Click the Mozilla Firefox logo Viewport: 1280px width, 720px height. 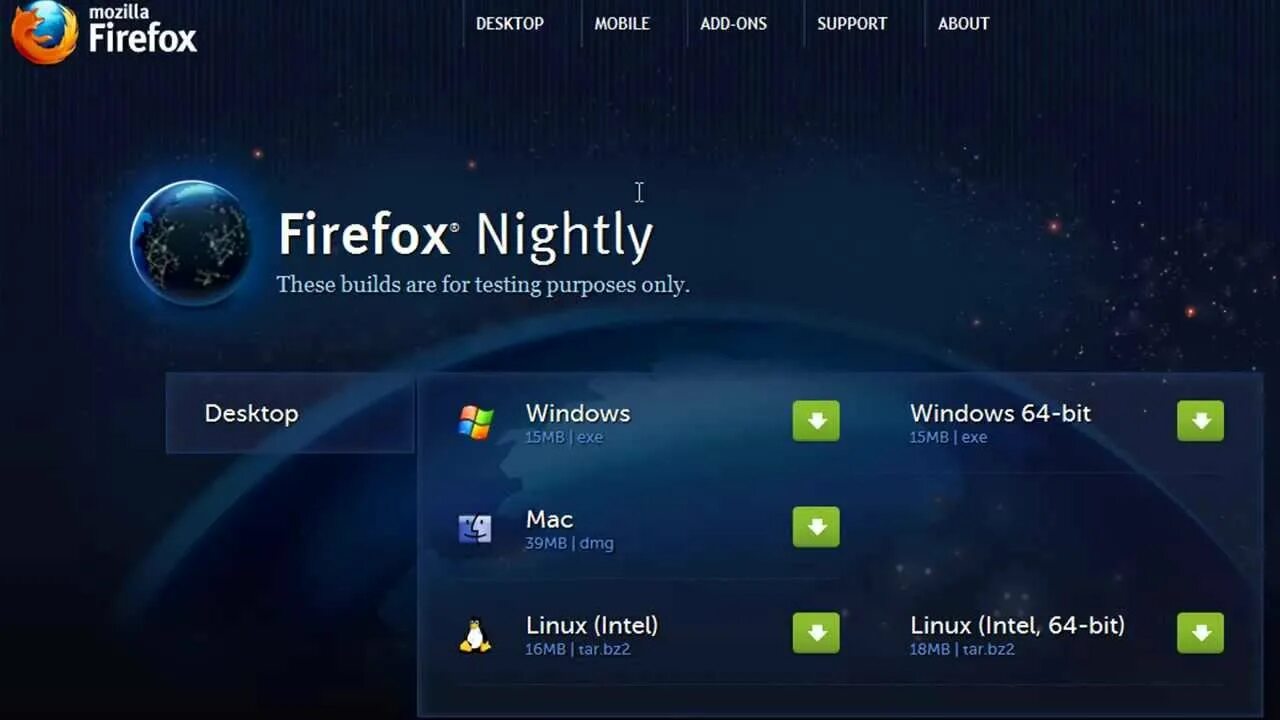104,32
